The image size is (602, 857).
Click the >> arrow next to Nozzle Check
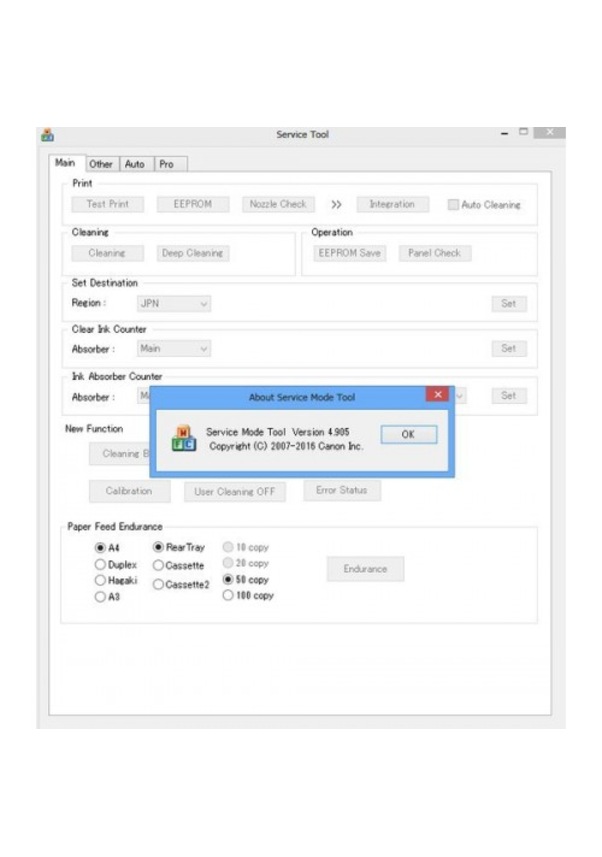tap(336, 204)
